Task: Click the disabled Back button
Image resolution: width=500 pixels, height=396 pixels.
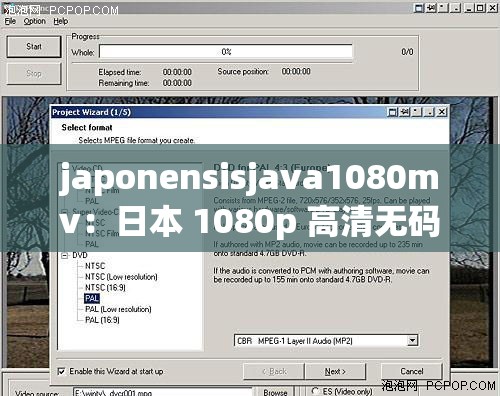Action: coord(274,371)
